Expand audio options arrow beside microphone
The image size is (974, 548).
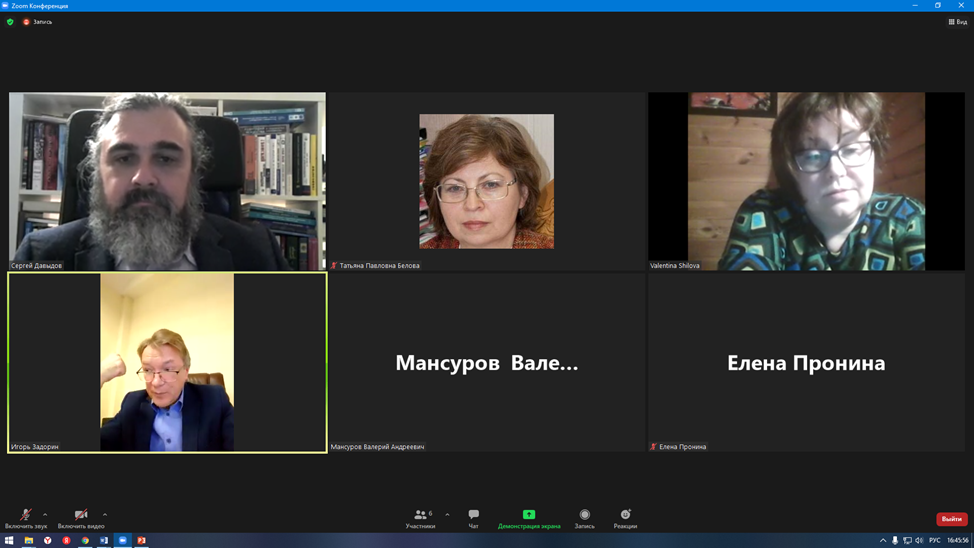[45, 515]
